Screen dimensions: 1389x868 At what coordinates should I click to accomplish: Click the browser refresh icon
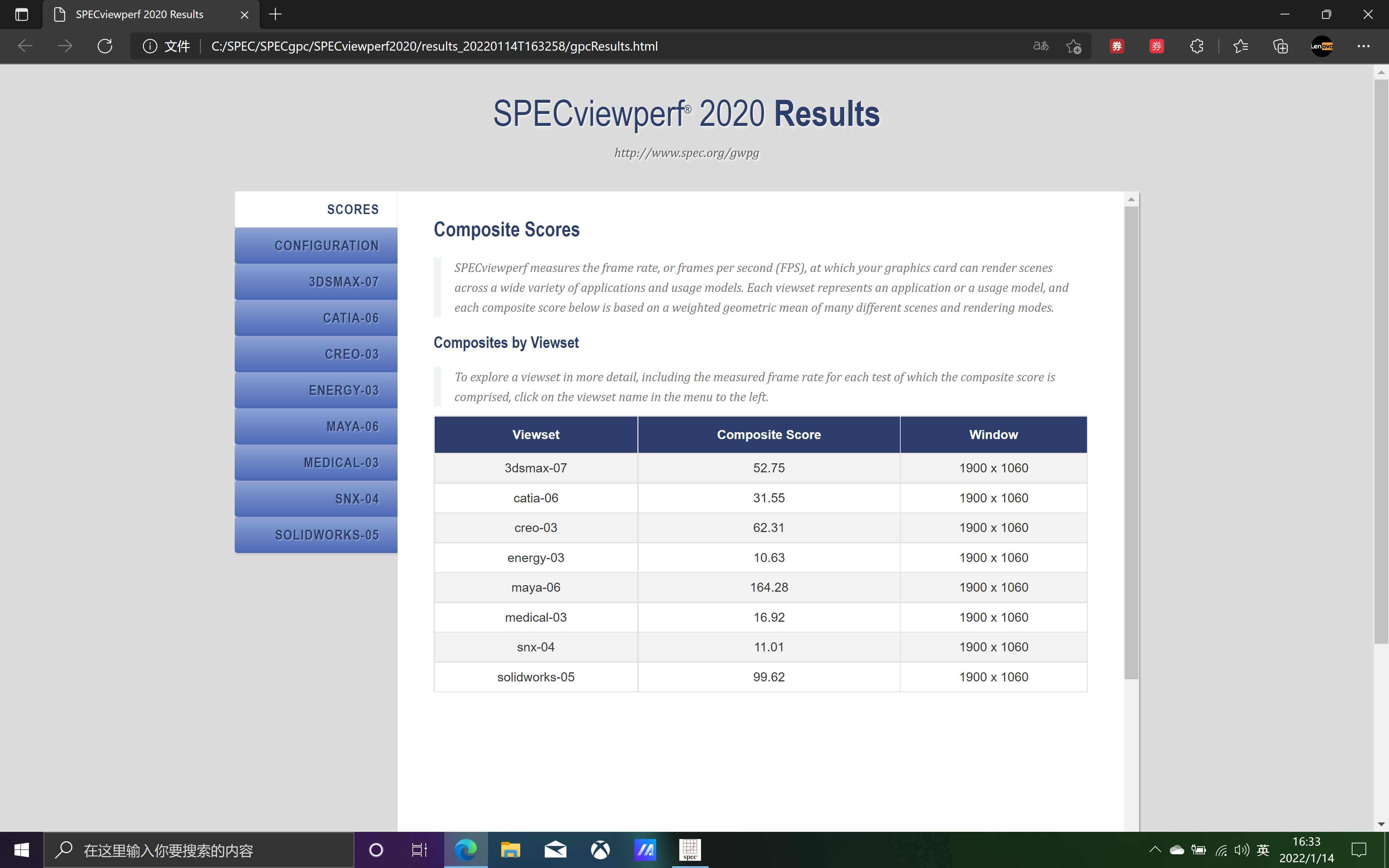point(105,46)
